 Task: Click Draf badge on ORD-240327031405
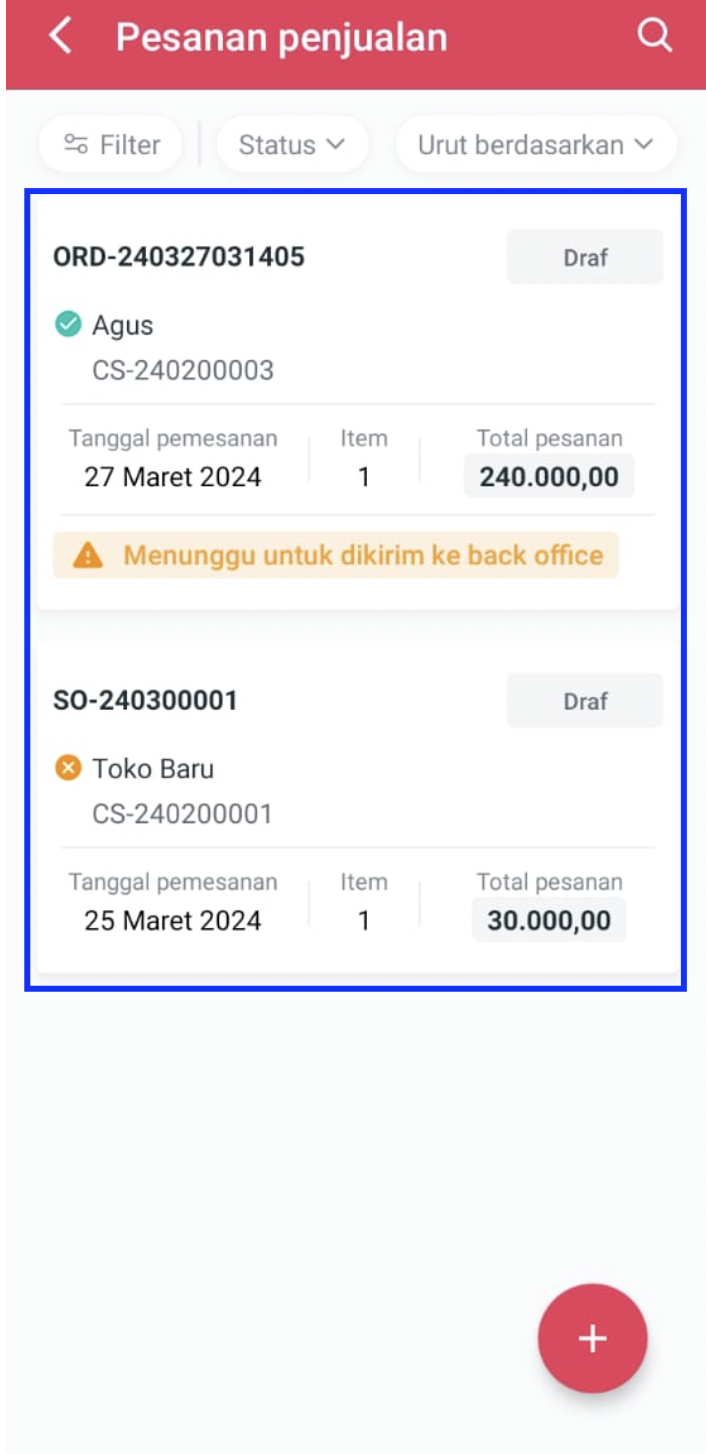pyautogui.click(x=585, y=257)
